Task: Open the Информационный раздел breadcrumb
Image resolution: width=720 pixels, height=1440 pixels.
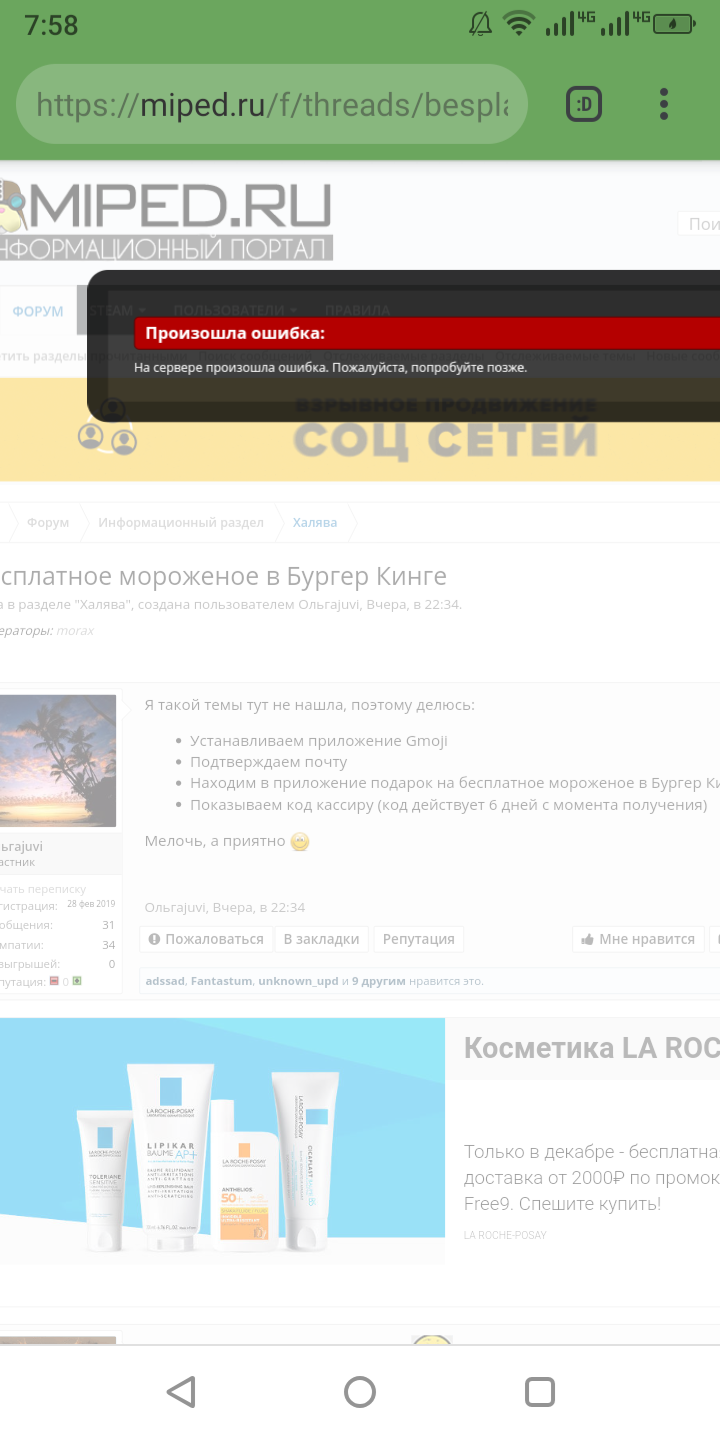Action: pos(181,523)
